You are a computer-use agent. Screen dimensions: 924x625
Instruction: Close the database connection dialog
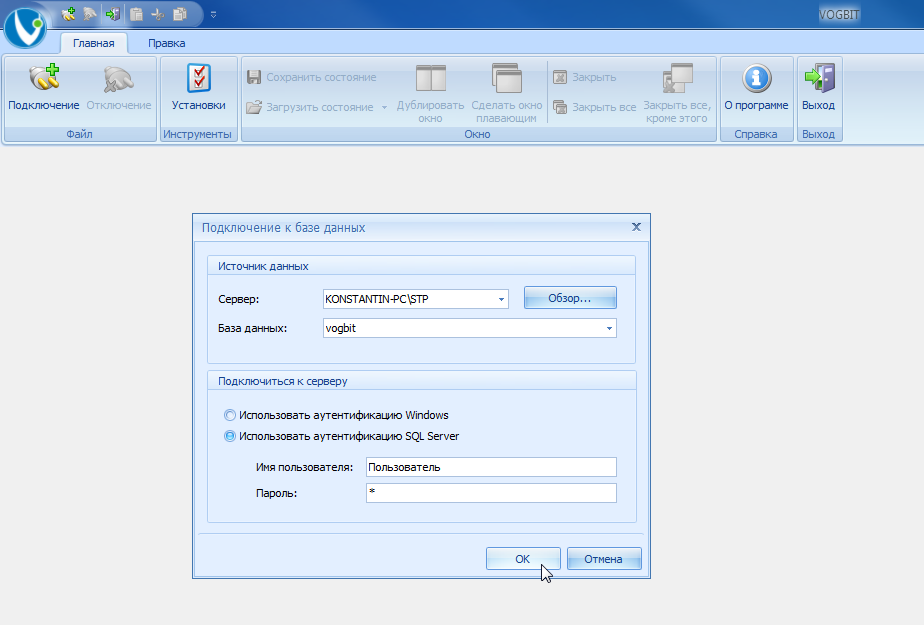click(x=636, y=227)
